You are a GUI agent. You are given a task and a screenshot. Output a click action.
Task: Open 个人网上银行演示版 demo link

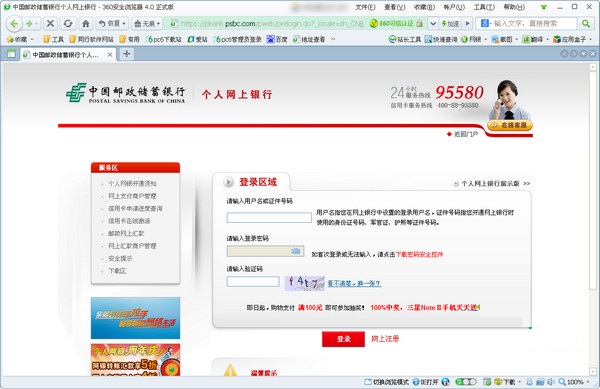[490, 184]
